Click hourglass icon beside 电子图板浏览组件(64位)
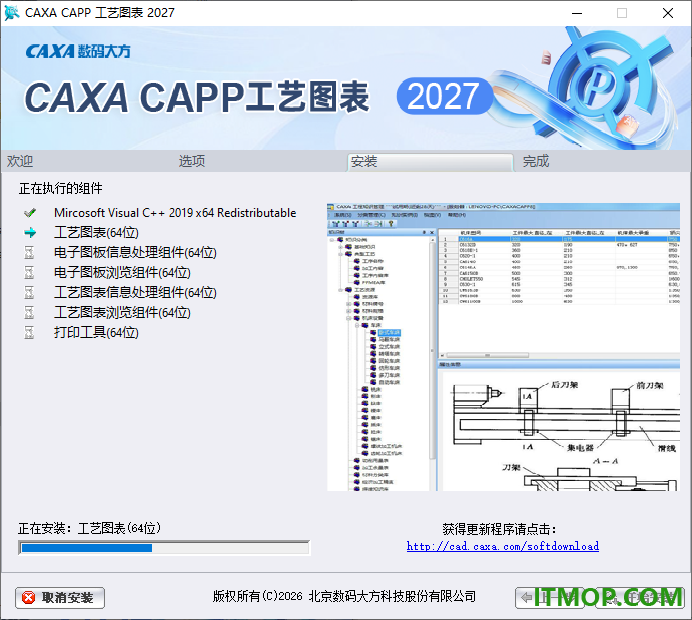Screen dimensions: 692x620 click(29, 272)
